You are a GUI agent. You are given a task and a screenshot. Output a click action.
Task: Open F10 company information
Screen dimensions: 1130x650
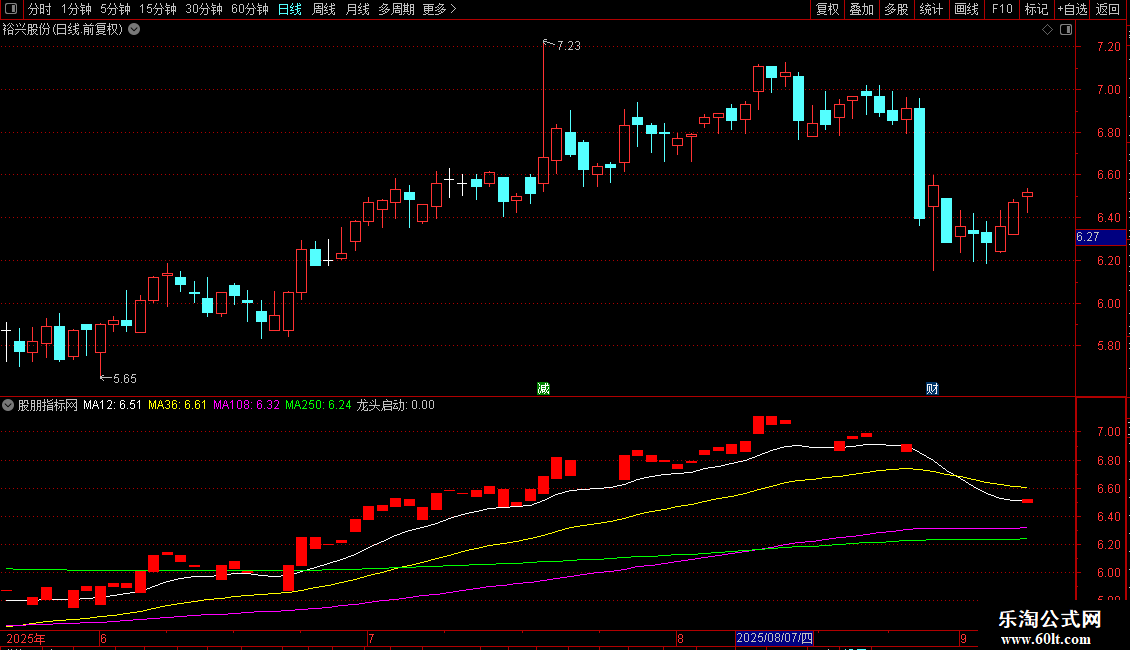pyautogui.click(x=1002, y=9)
